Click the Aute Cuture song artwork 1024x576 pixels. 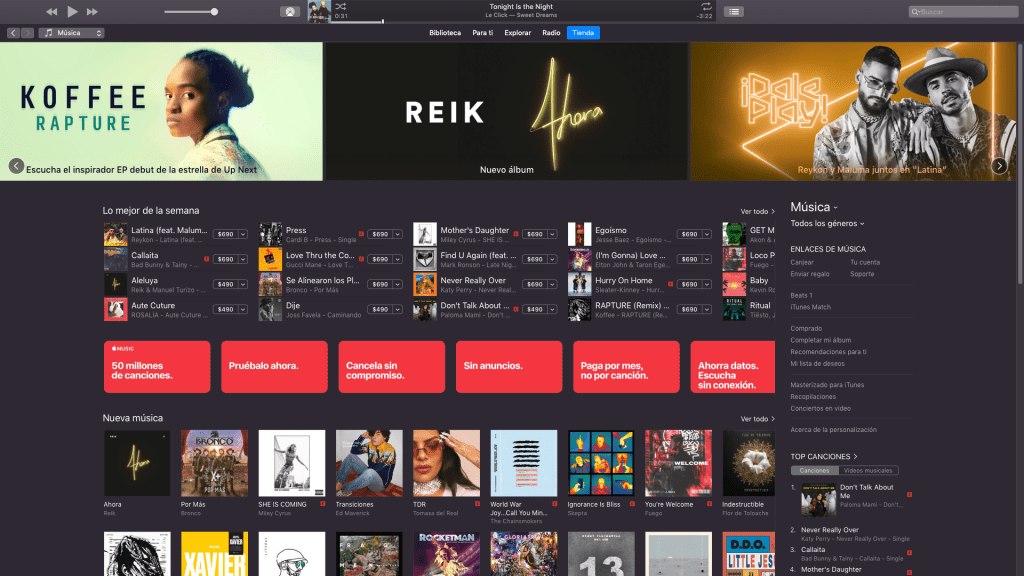[116, 310]
